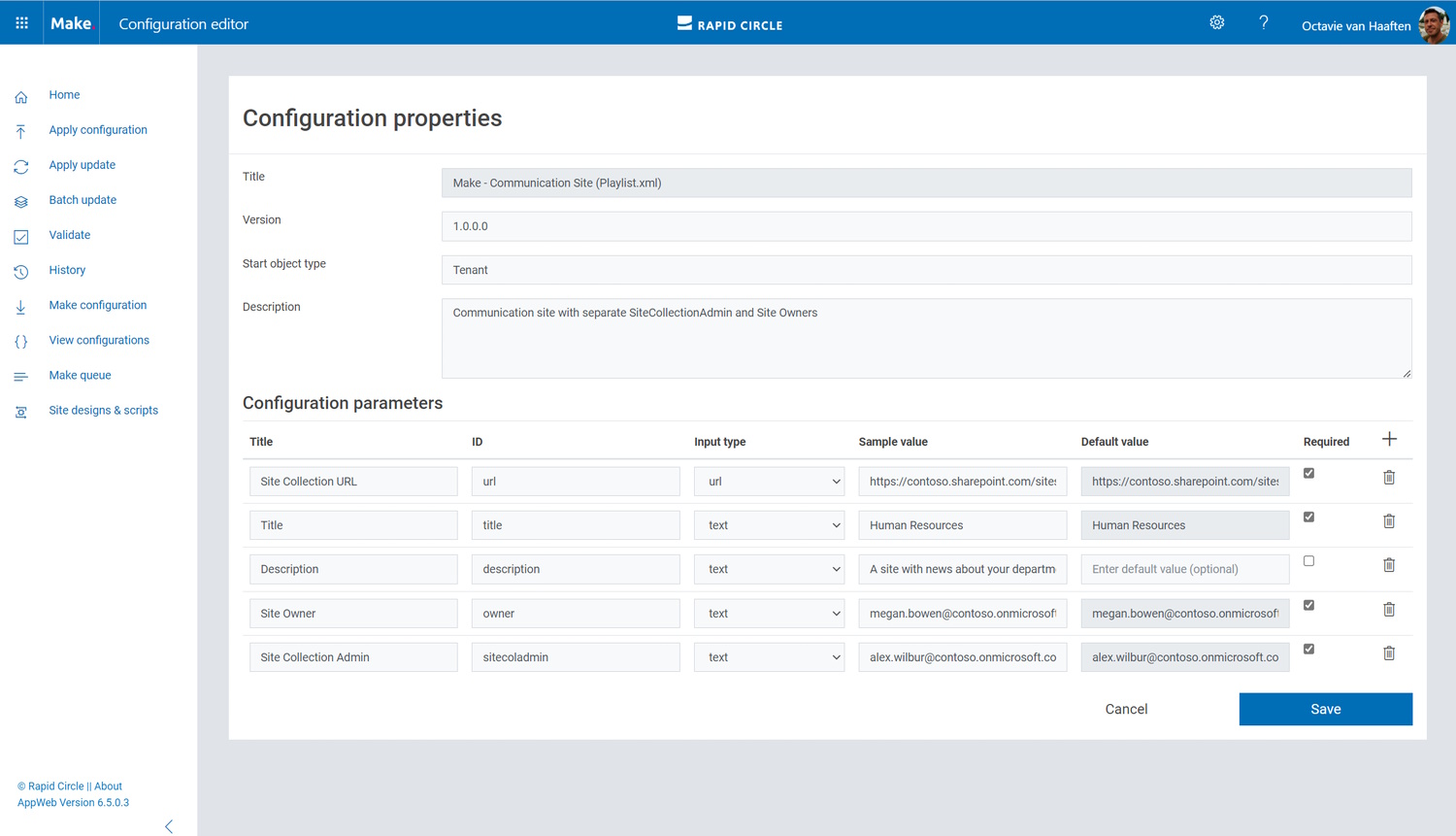This screenshot has width=1456, height=836.
Task: Click the help question mark icon
Action: tap(1263, 22)
